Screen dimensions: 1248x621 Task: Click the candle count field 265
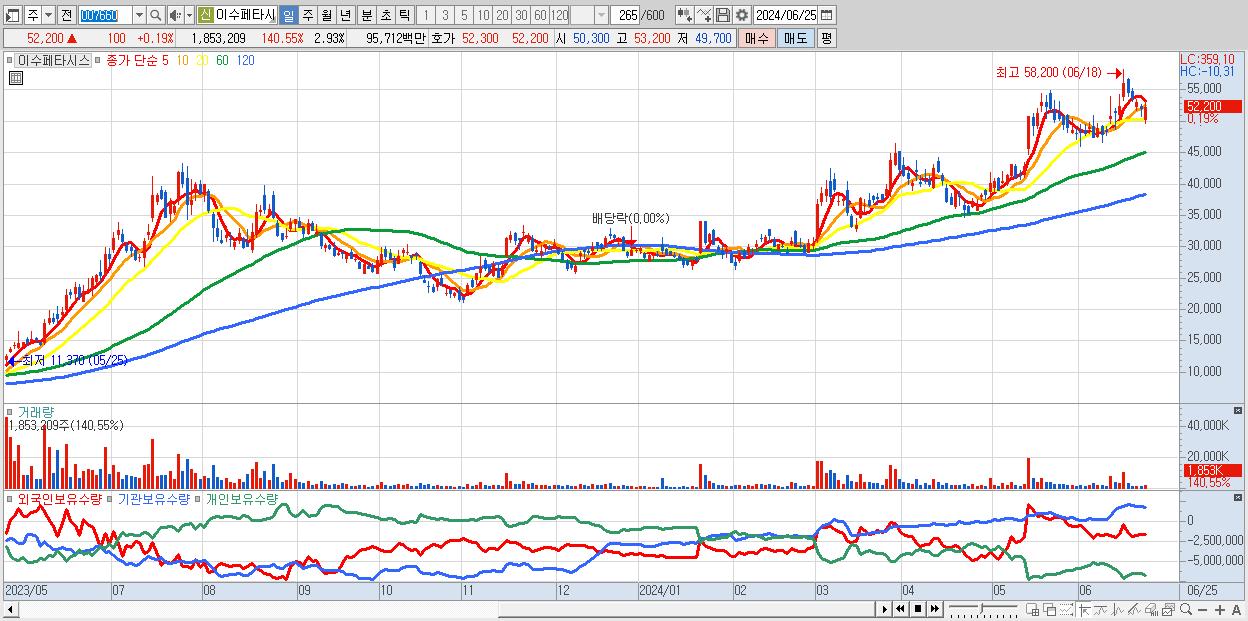pos(625,15)
